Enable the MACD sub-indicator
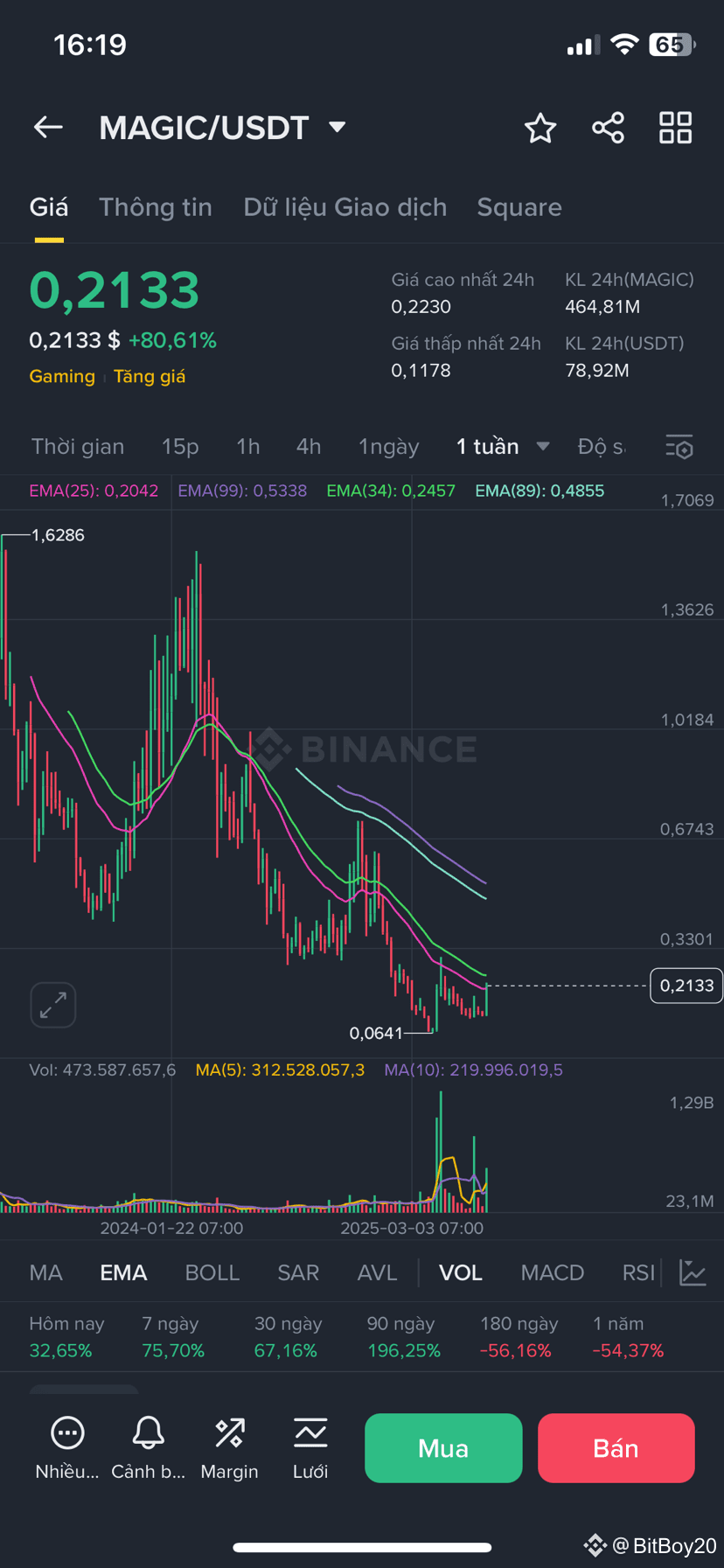 click(x=553, y=1272)
